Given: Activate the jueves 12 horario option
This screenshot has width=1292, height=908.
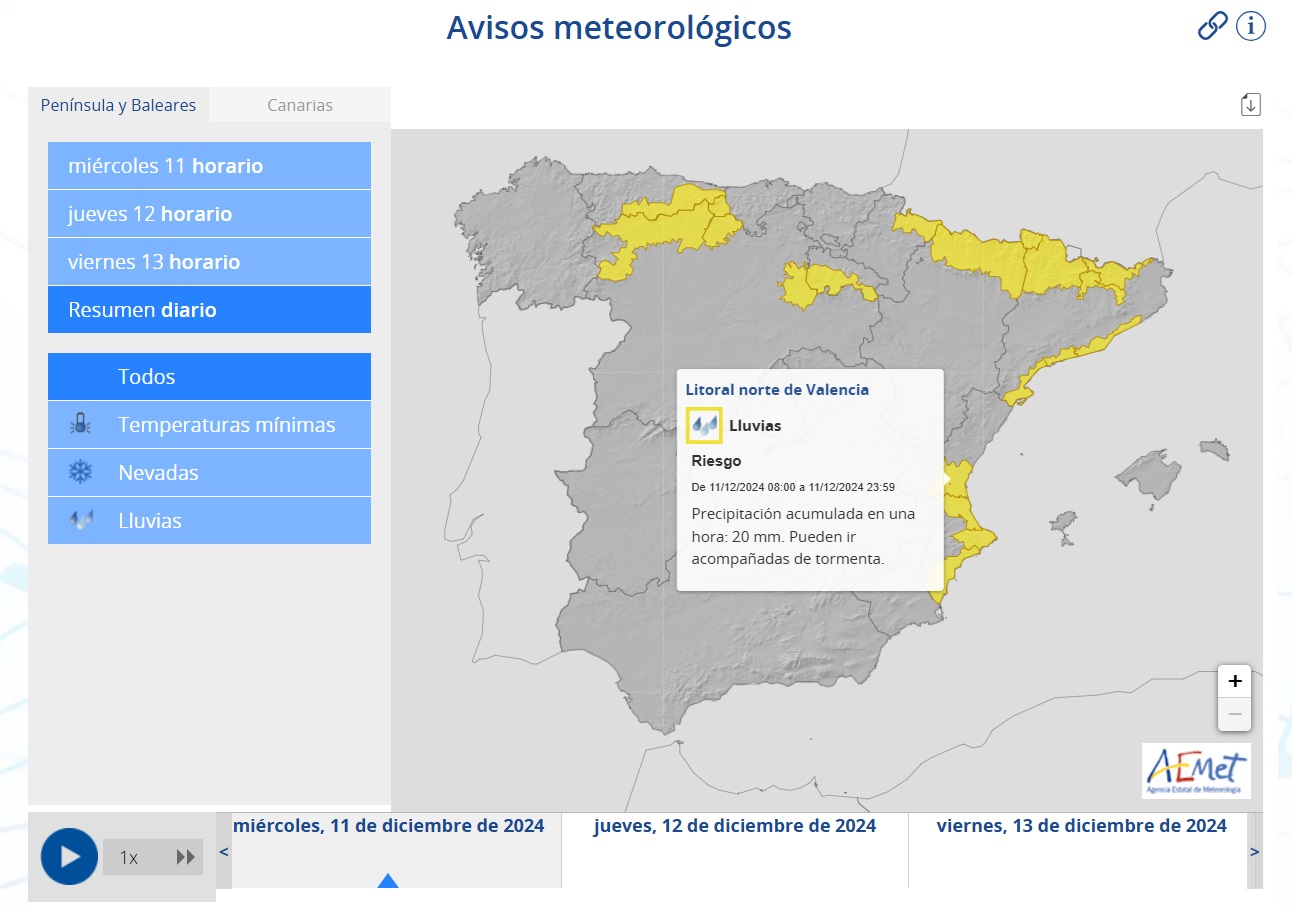Looking at the screenshot, I should [209, 214].
